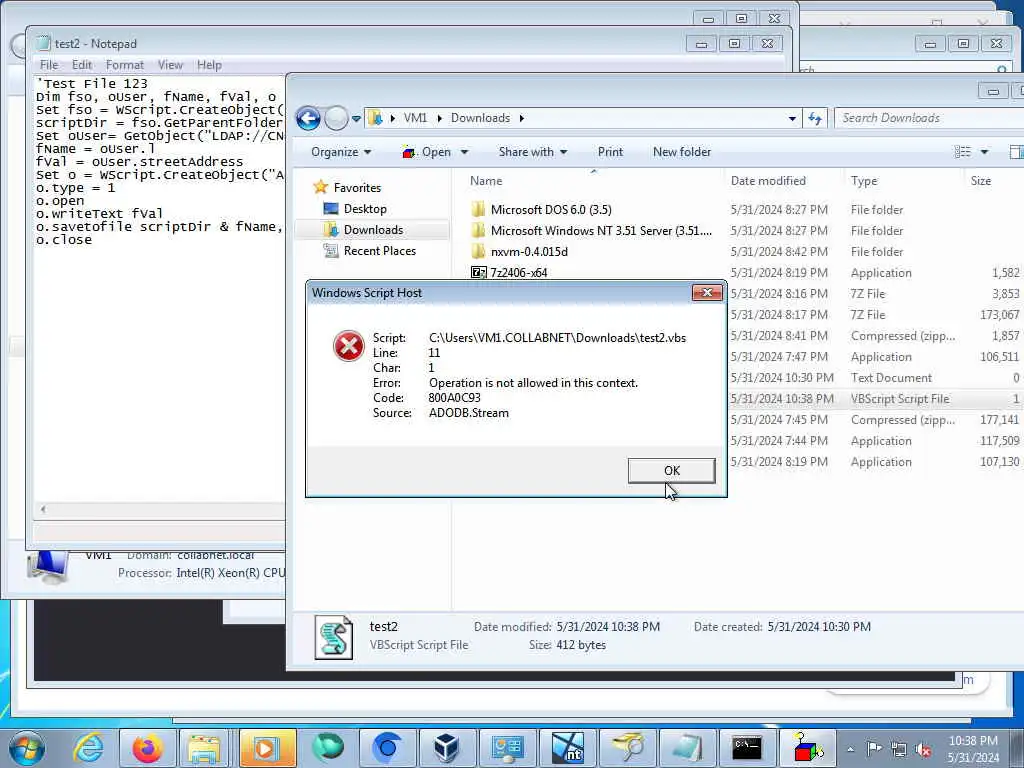Expand the arrow after Downloads breadcrumb
The height and width of the screenshot is (768, 1024).
[x=522, y=119]
